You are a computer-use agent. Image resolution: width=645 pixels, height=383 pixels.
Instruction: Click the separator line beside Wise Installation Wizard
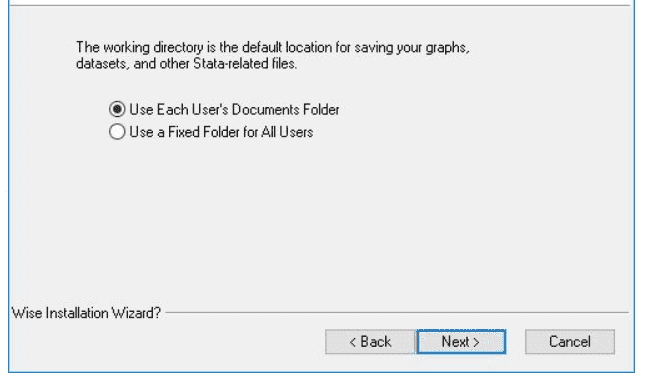click(397, 313)
